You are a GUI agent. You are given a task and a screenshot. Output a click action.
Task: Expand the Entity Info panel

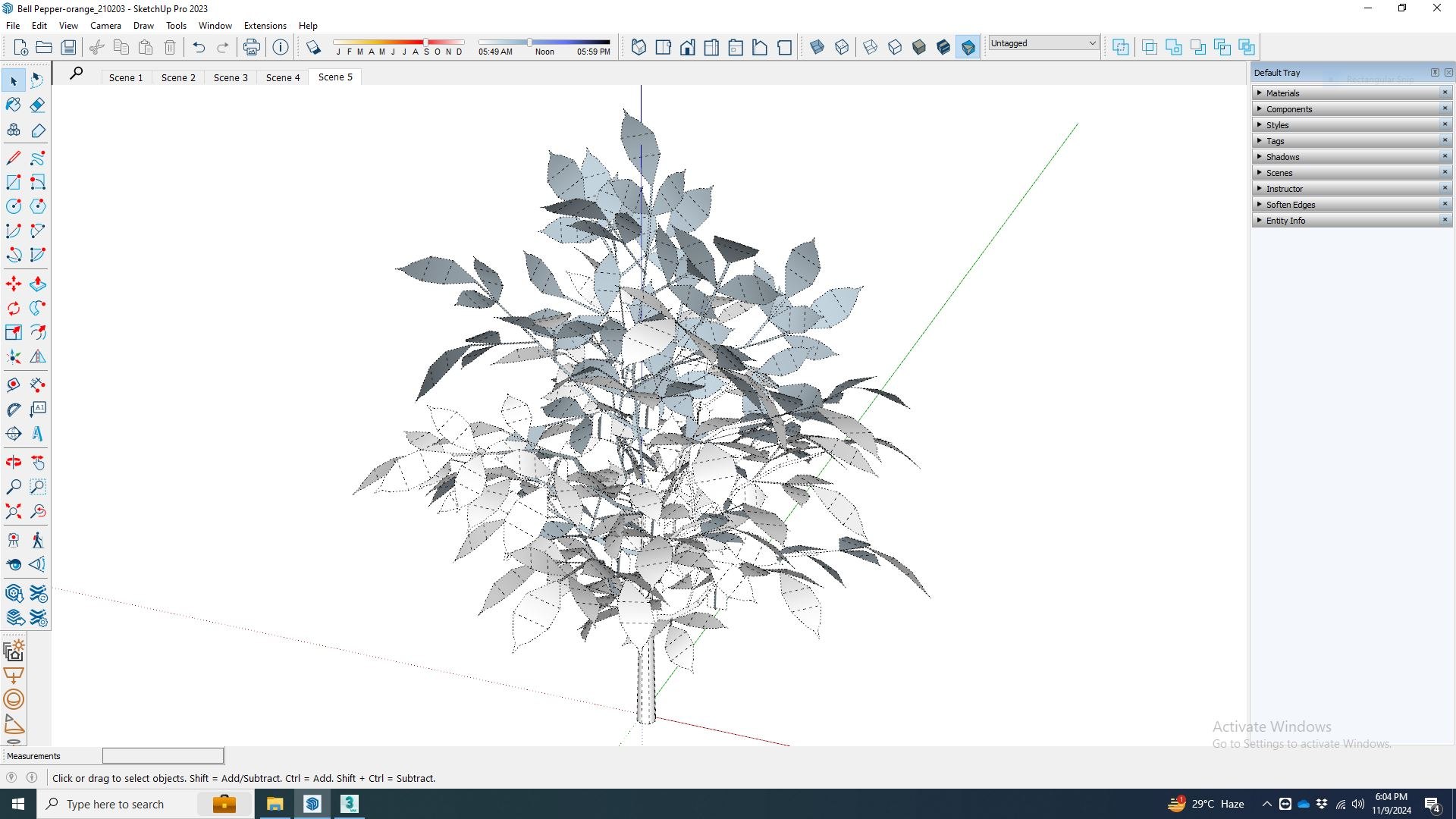[x=1285, y=221]
